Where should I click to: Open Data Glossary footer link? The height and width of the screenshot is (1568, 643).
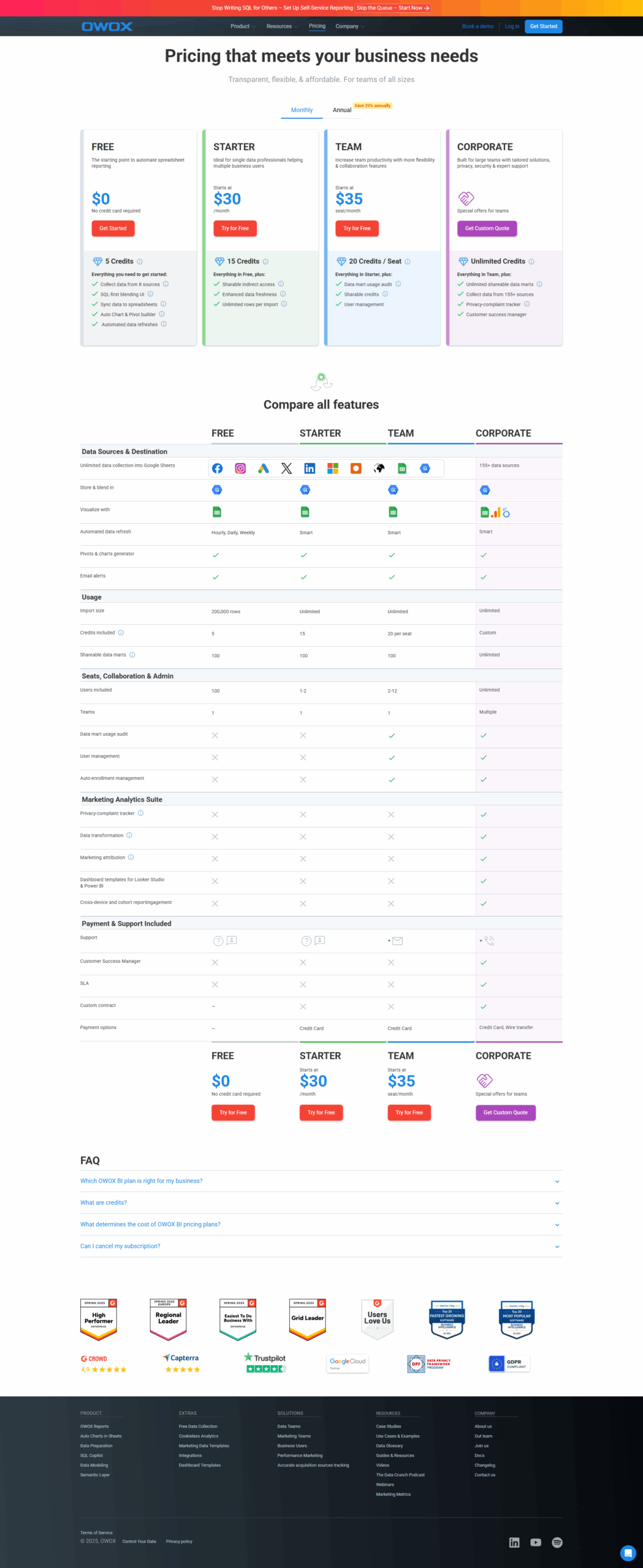[389, 1445]
